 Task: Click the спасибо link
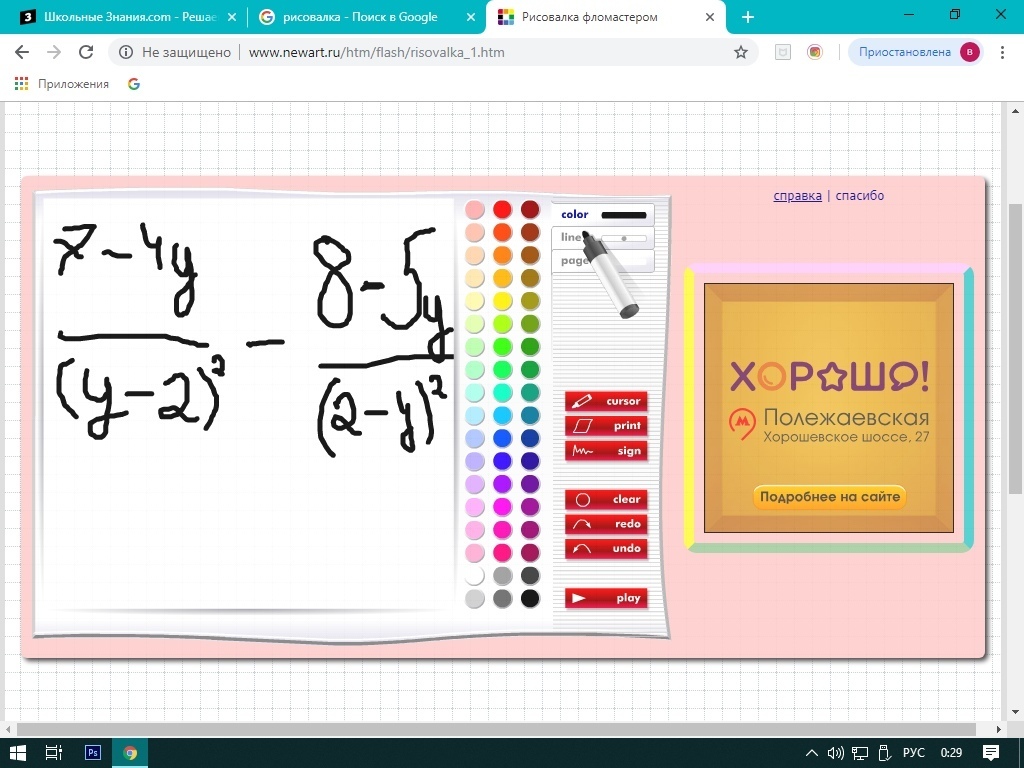pos(860,196)
